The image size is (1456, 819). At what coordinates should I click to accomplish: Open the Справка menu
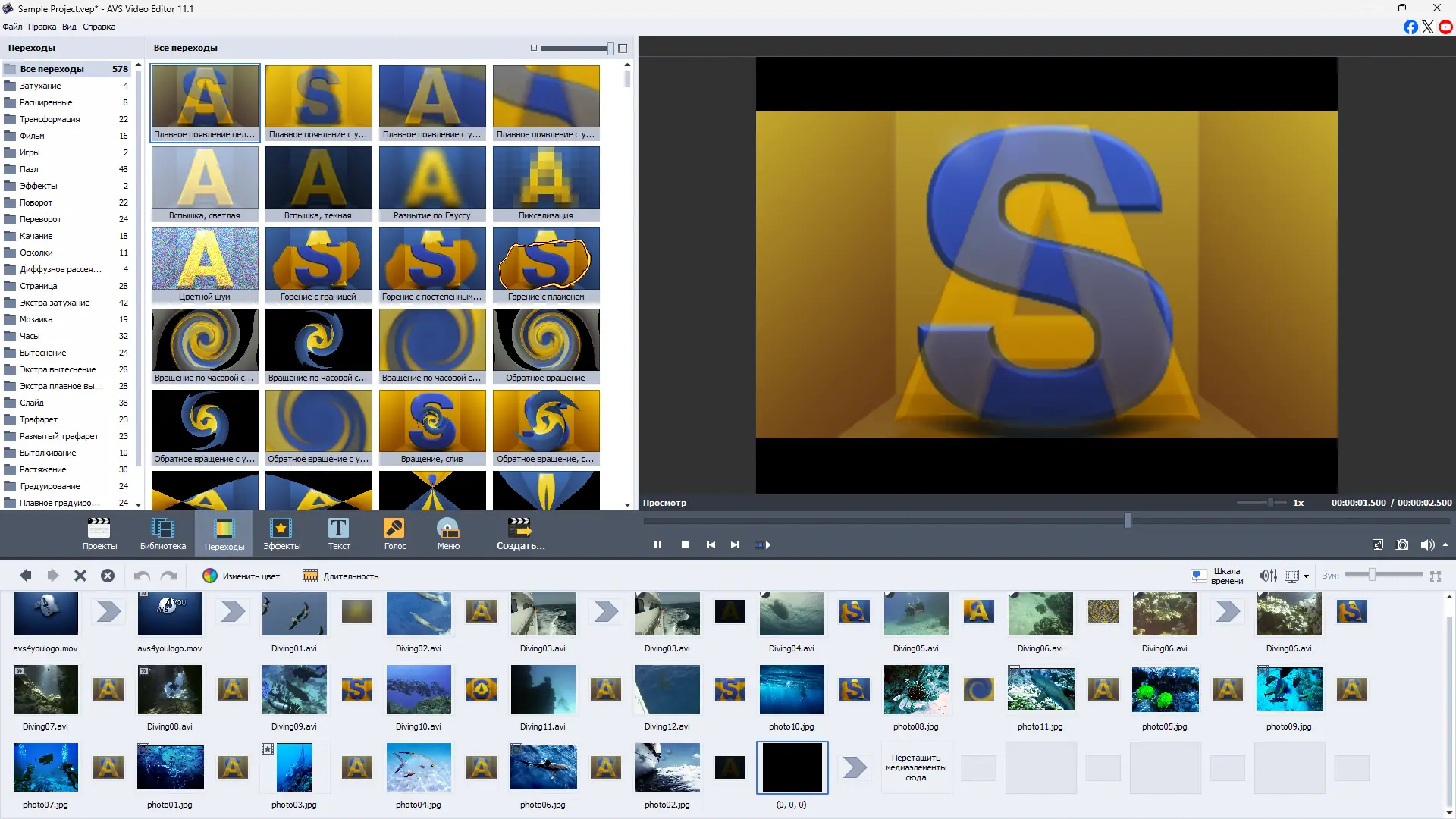[99, 27]
